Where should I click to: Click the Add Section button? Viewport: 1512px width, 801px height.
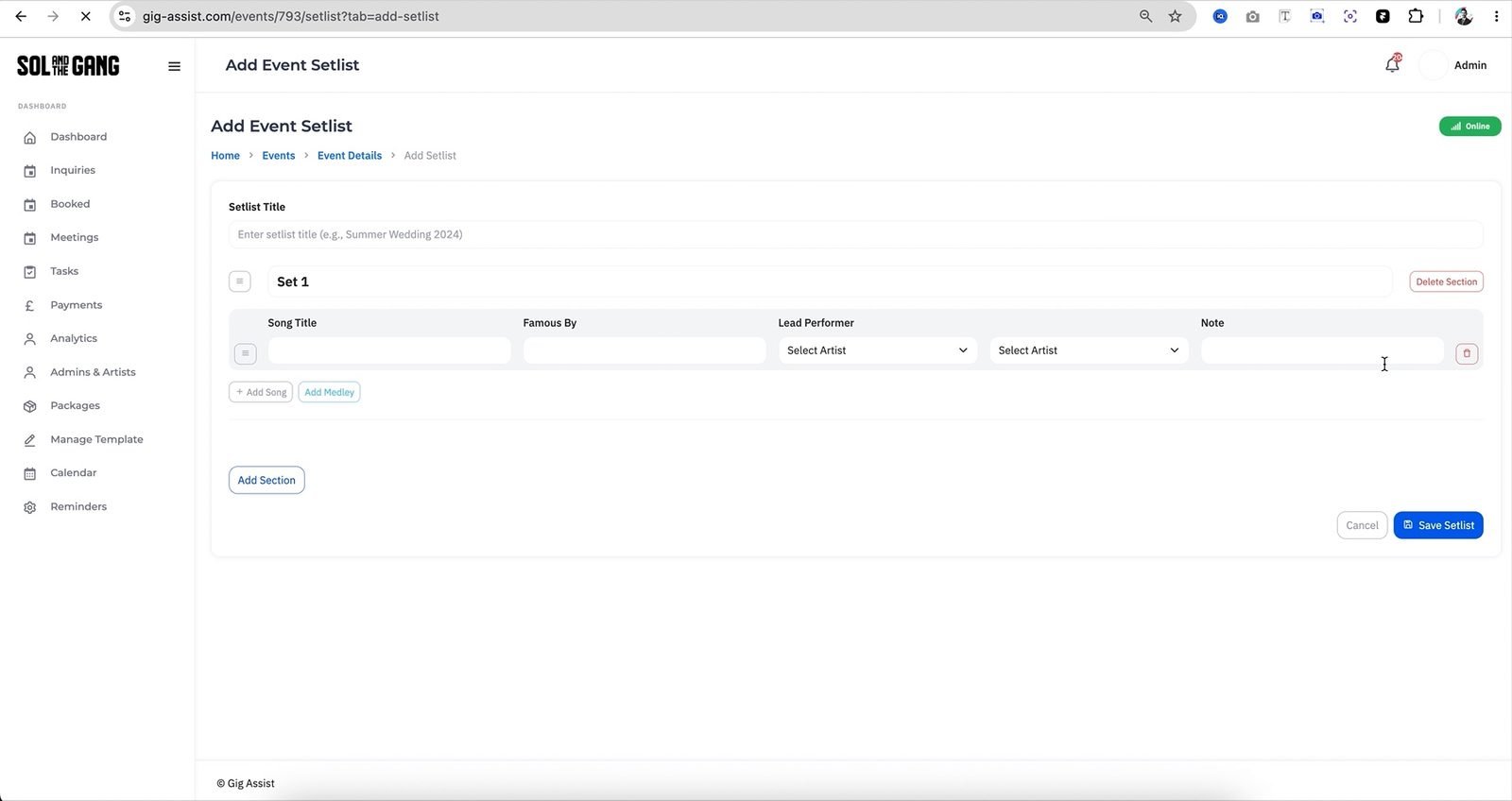click(x=266, y=480)
